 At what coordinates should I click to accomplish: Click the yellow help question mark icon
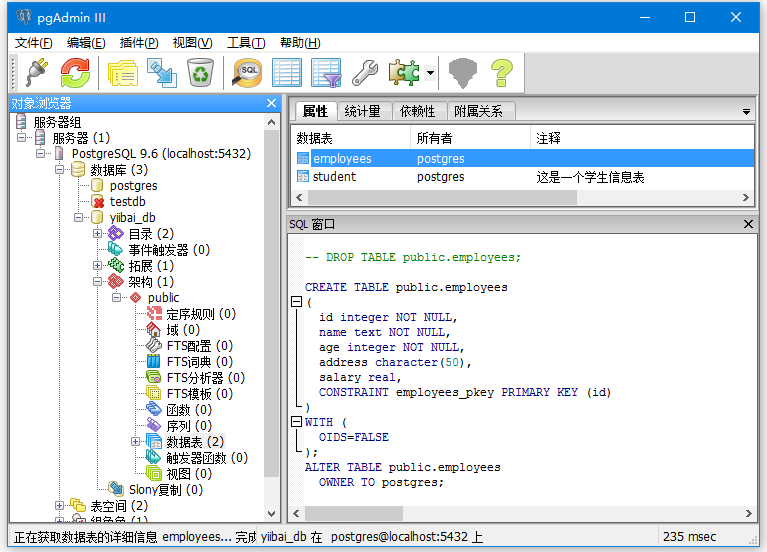[500, 73]
